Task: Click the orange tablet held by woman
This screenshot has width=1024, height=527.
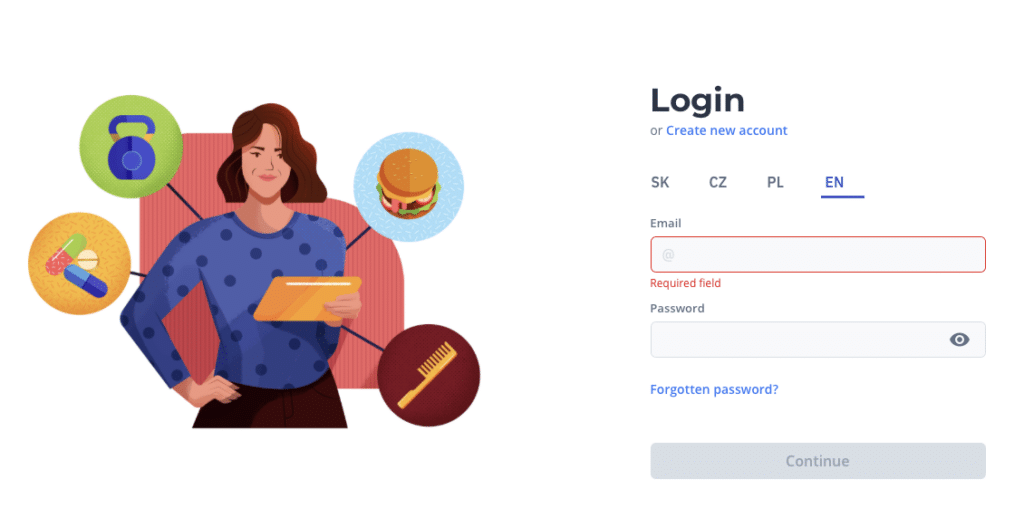Action: [x=308, y=299]
